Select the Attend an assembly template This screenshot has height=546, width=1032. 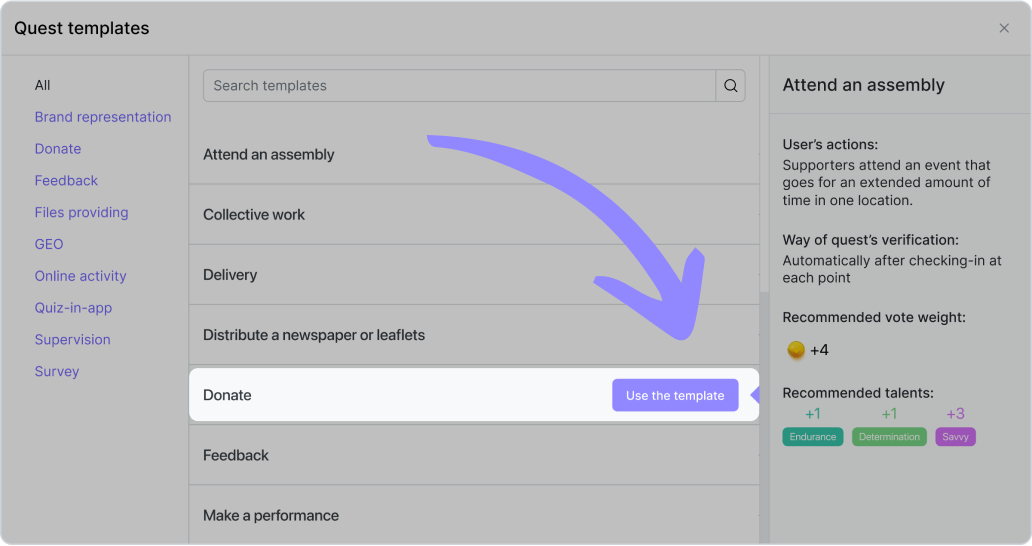pyautogui.click(x=269, y=155)
